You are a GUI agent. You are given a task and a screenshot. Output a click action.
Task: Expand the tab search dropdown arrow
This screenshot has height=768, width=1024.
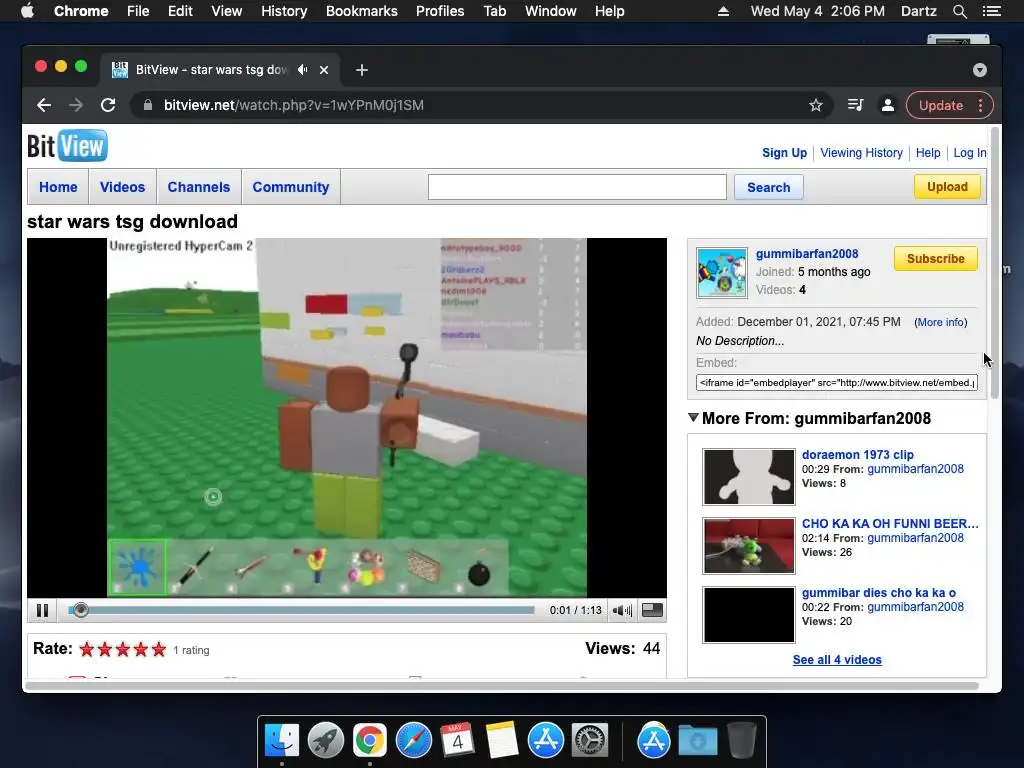[x=980, y=70]
